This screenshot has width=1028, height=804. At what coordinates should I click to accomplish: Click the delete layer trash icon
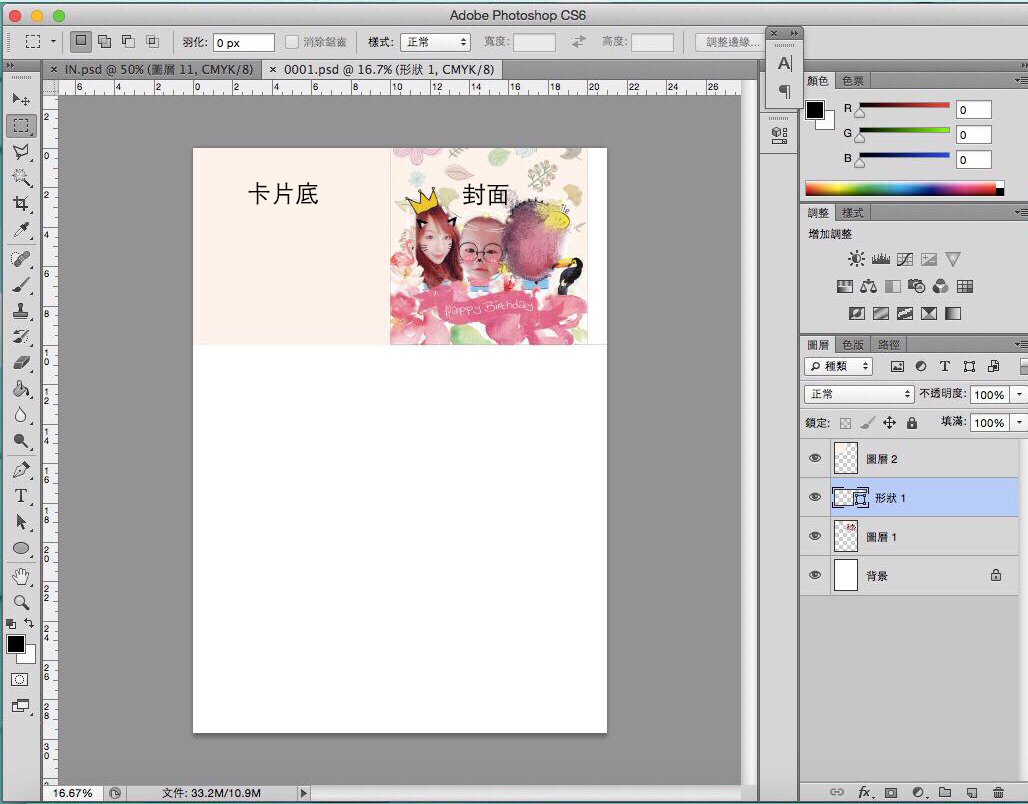[997, 792]
